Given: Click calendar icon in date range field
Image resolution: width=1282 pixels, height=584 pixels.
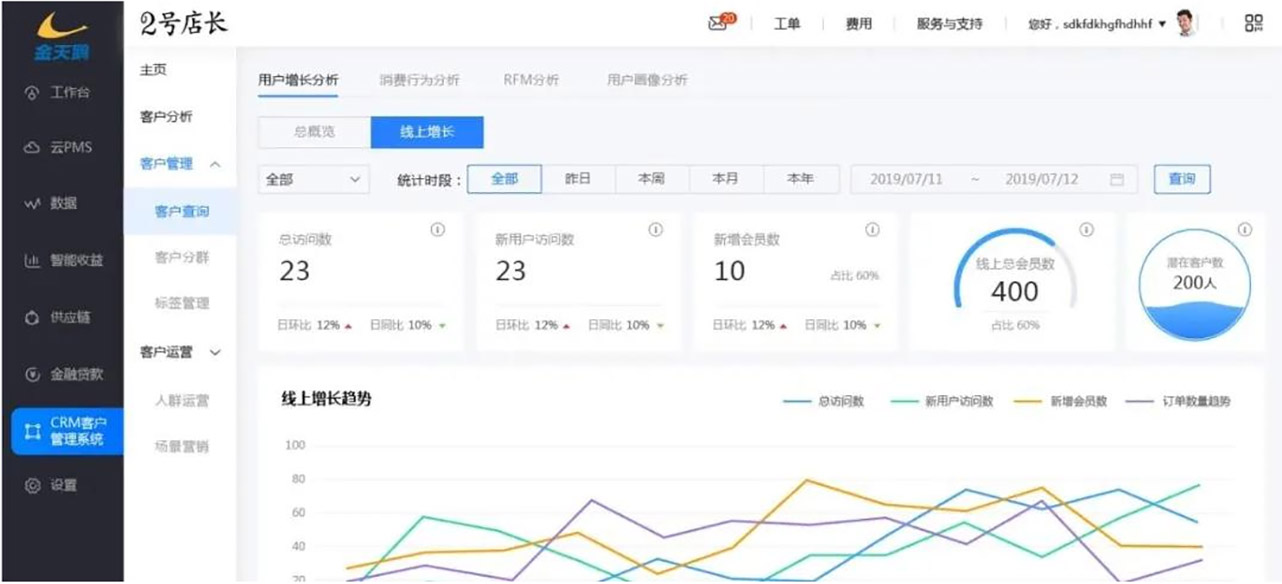Looking at the screenshot, I should (x=1117, y=180).
